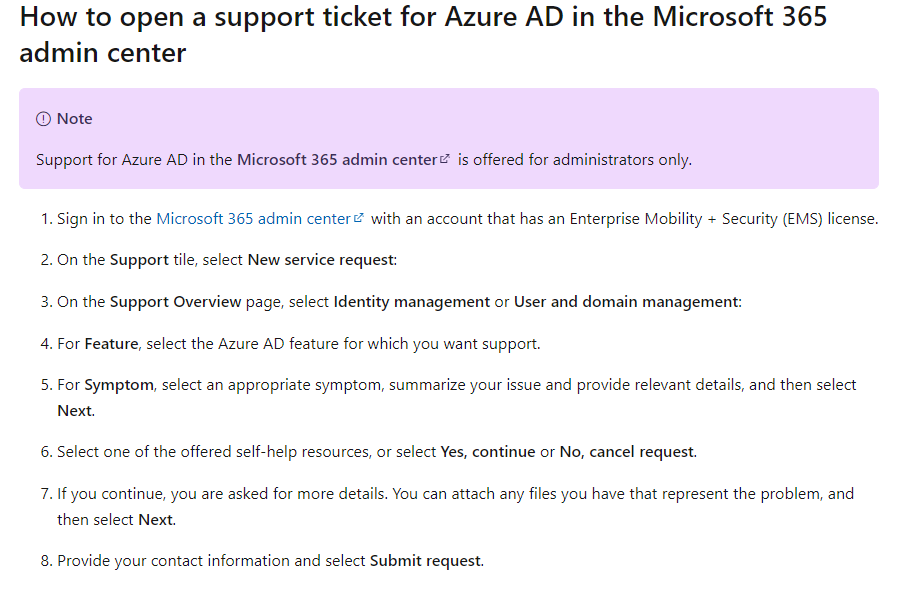Click "Identity management" bold text
This screenshot has height=589, width=909.
pos(412,302)
